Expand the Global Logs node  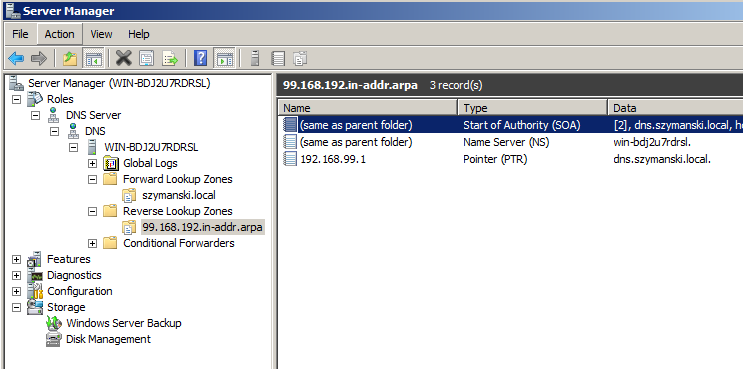click(x=92, y=163)
